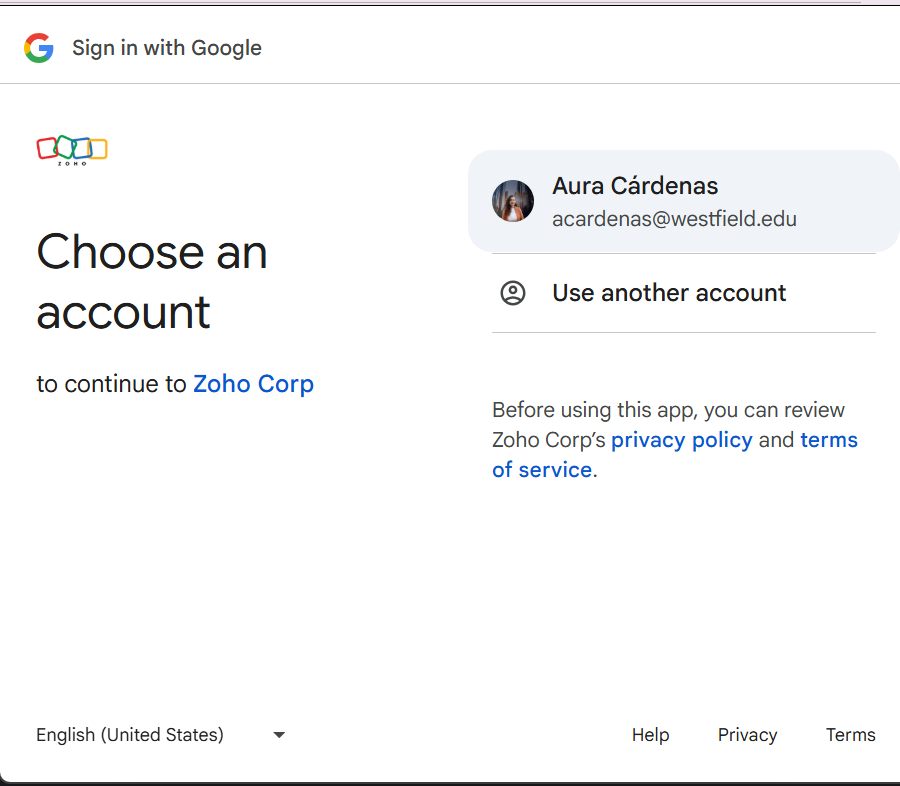Click the Choose an account heading

(x=152, y=281)
